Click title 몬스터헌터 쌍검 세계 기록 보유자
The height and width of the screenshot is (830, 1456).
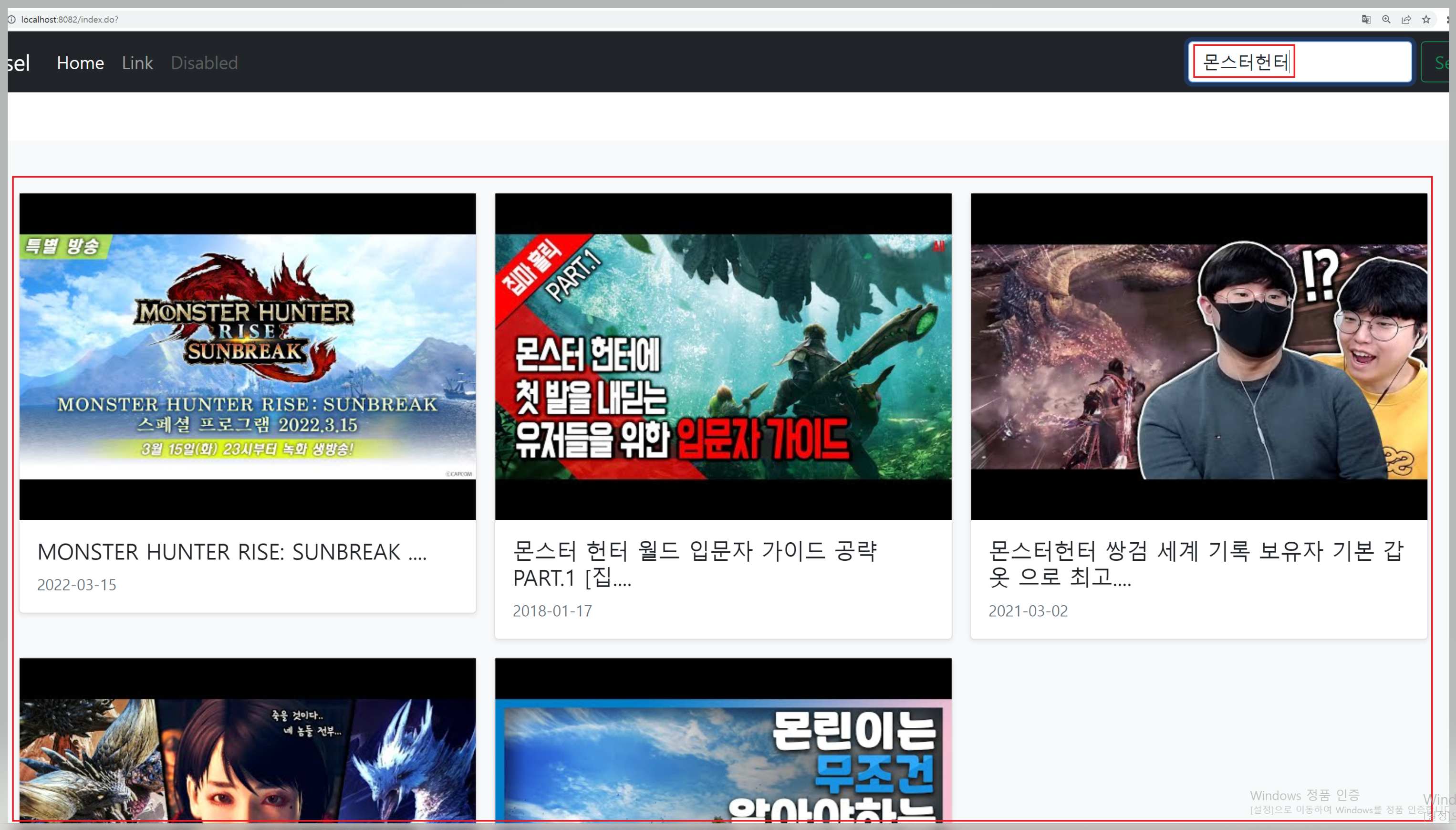(1196, 564)
